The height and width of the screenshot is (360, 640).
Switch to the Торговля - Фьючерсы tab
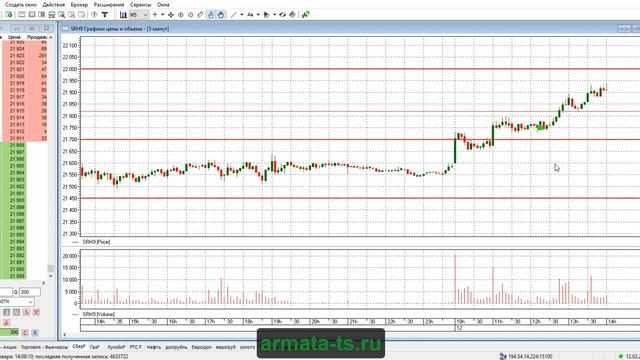click(44, 347)
